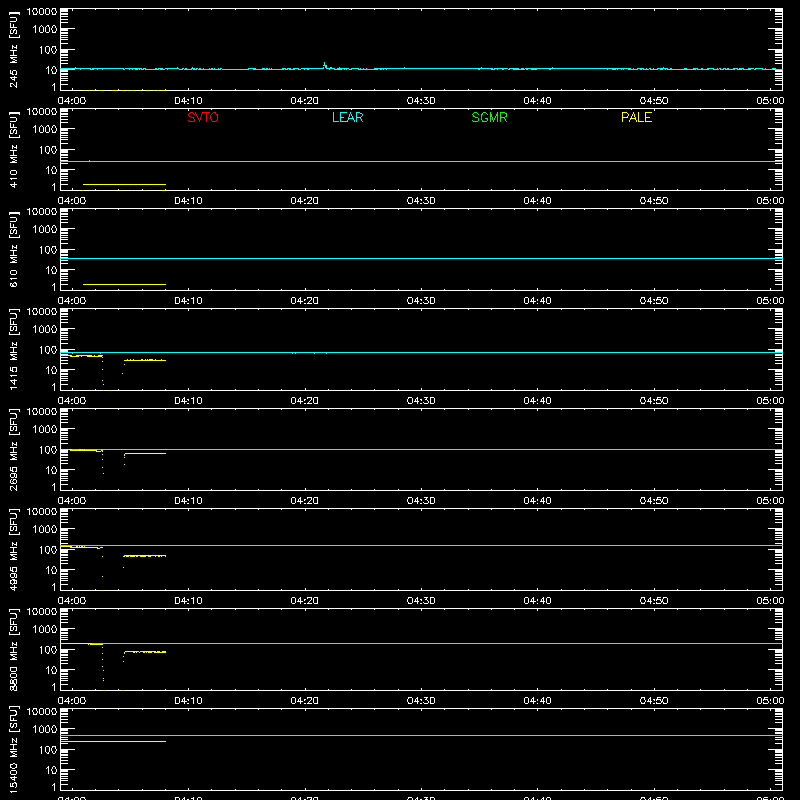Select the 4995 MHz [SFU] axis title
The width and height of the screenshot is (800, 800).
tap(14, 549)
